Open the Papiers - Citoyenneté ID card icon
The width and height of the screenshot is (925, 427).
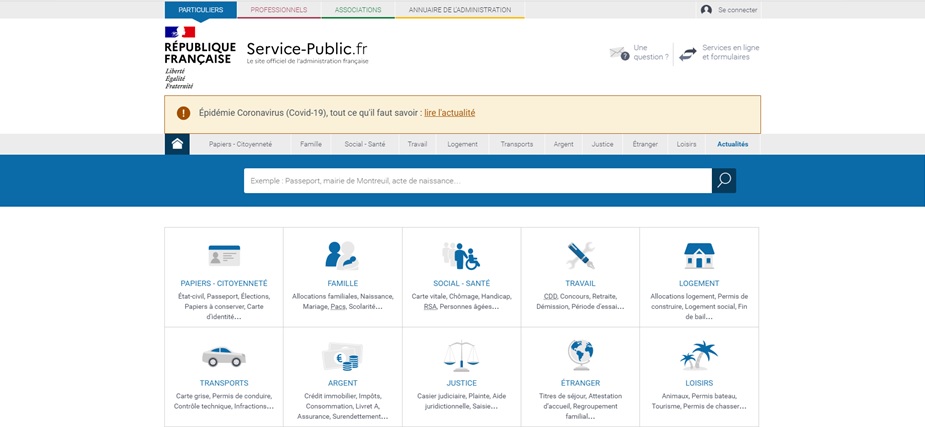(224, 256)
